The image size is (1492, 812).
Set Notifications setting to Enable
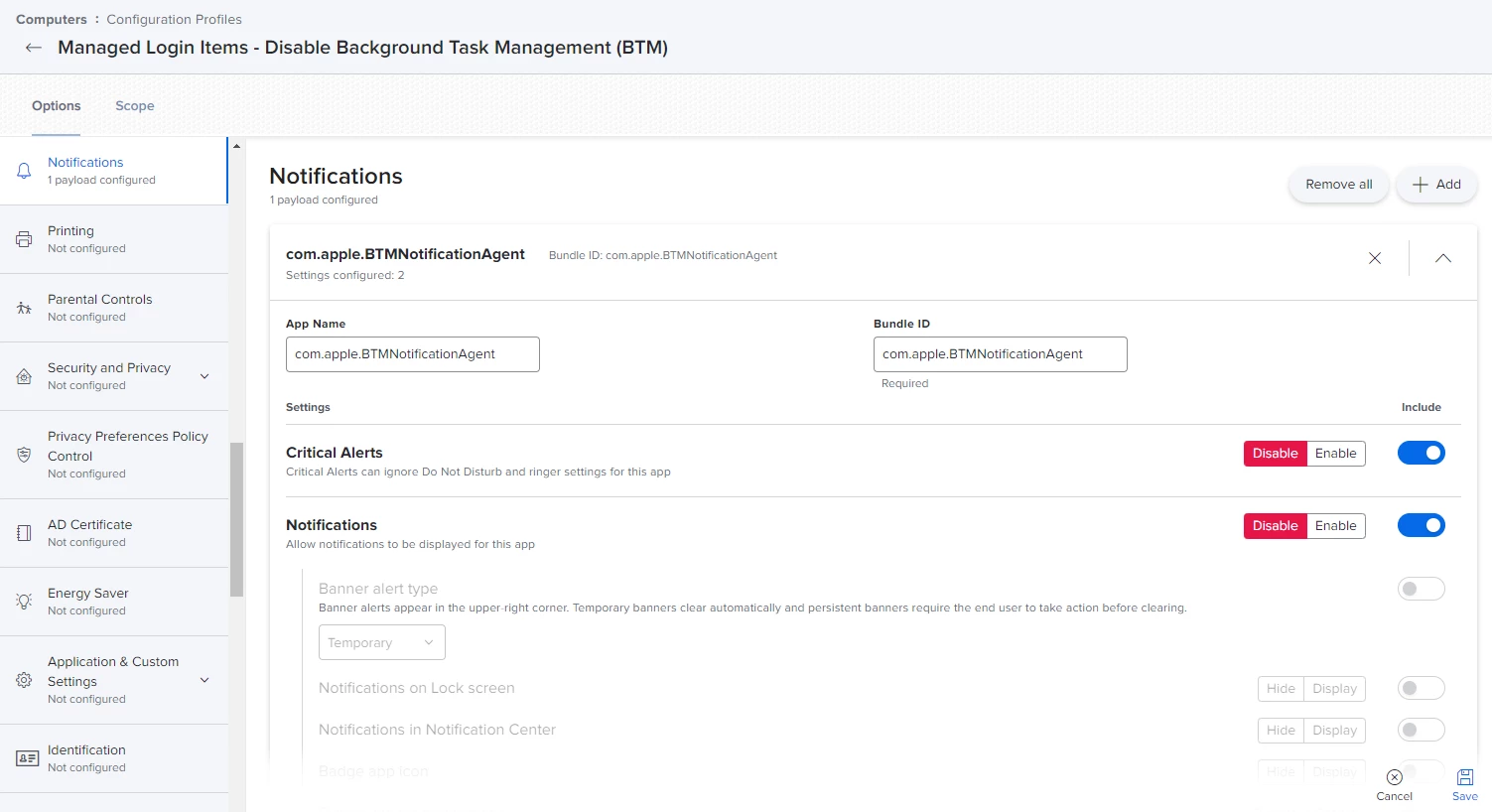pos(1336,526)
